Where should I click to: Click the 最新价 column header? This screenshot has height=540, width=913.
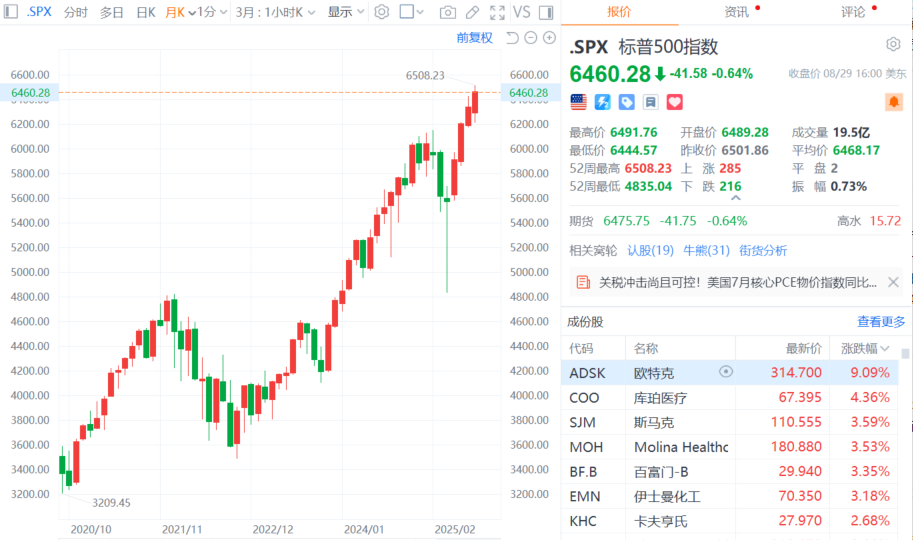(804, 348)
